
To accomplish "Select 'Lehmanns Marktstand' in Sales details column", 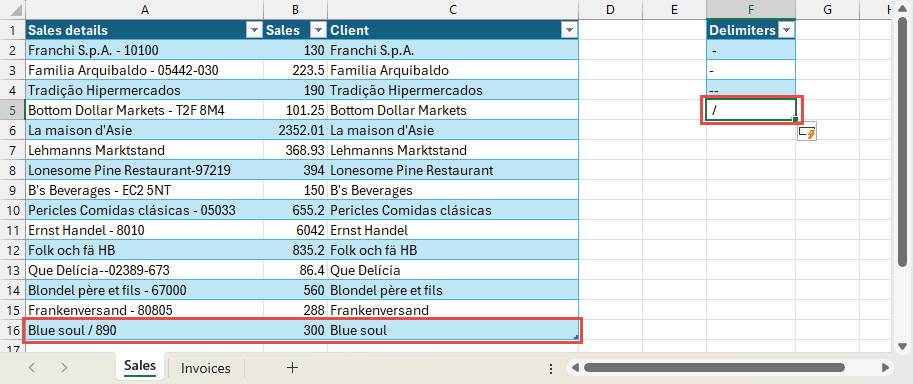I will point(144,150).
